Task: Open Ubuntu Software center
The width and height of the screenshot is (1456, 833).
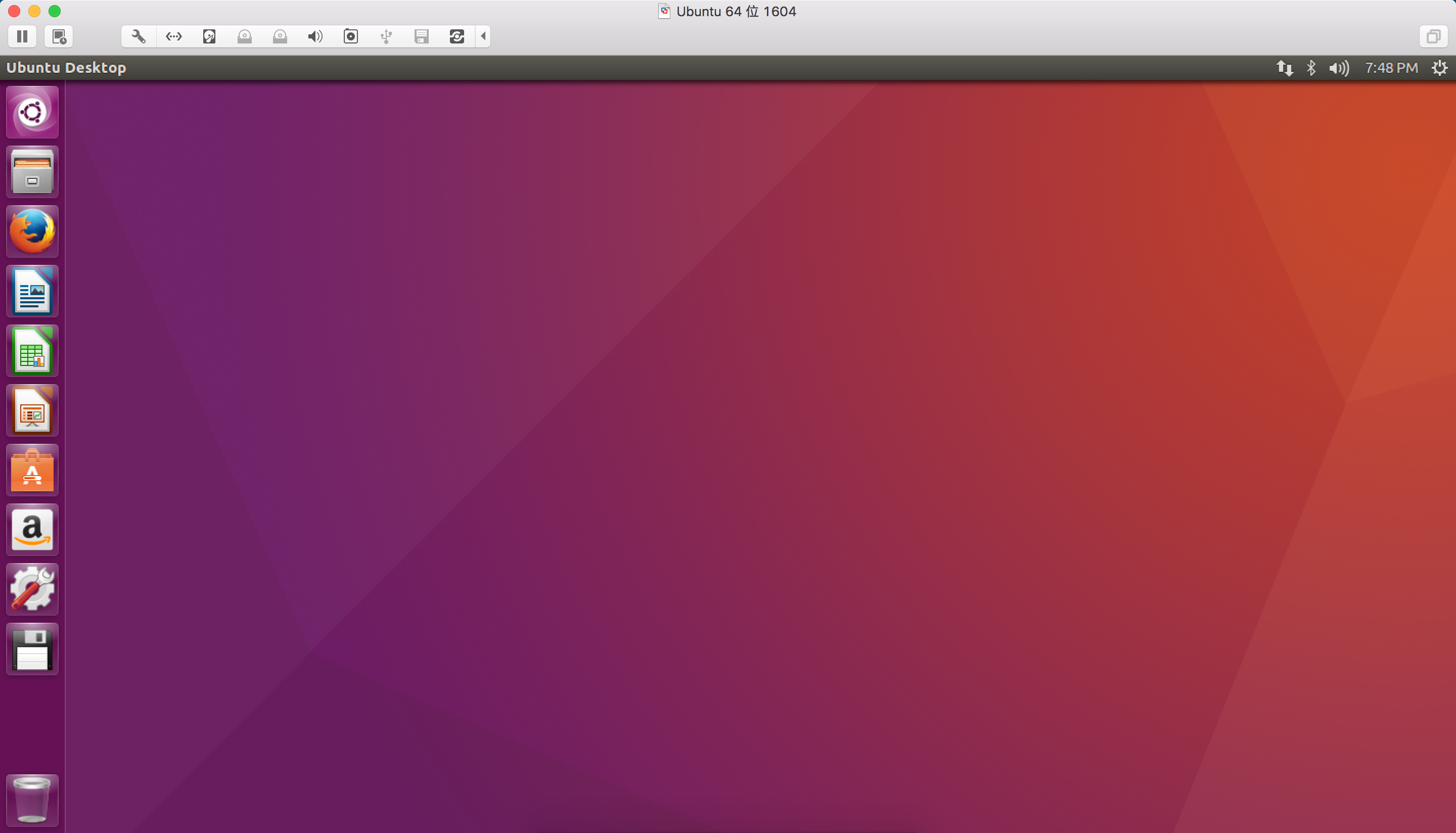Action: 32,470
